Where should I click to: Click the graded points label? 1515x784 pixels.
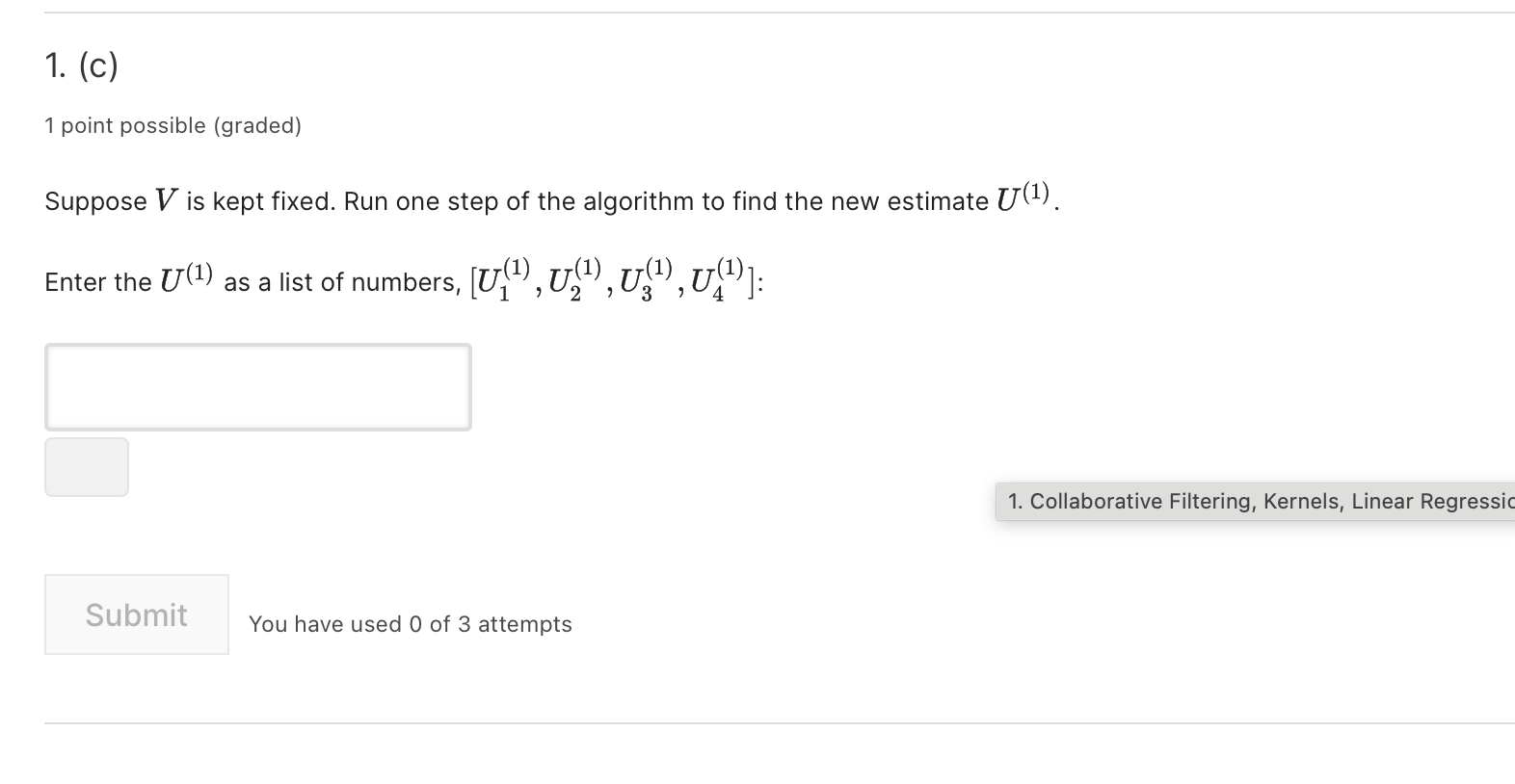pos(173,125)
